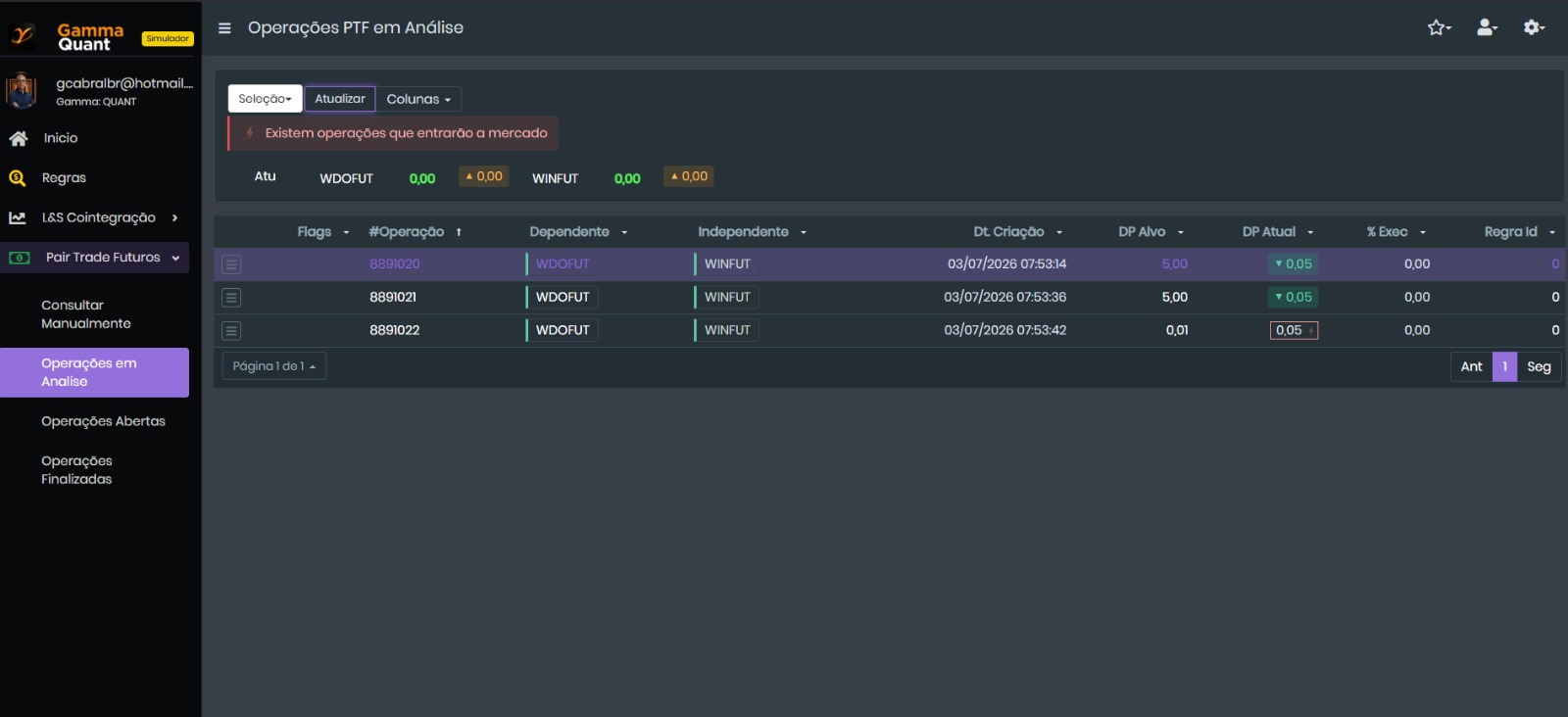This screenshot has height=717, width=1568.
Task: Click WDOFUT tag in row 8891020
Action: pyautogui.click(x=563, y=264)
